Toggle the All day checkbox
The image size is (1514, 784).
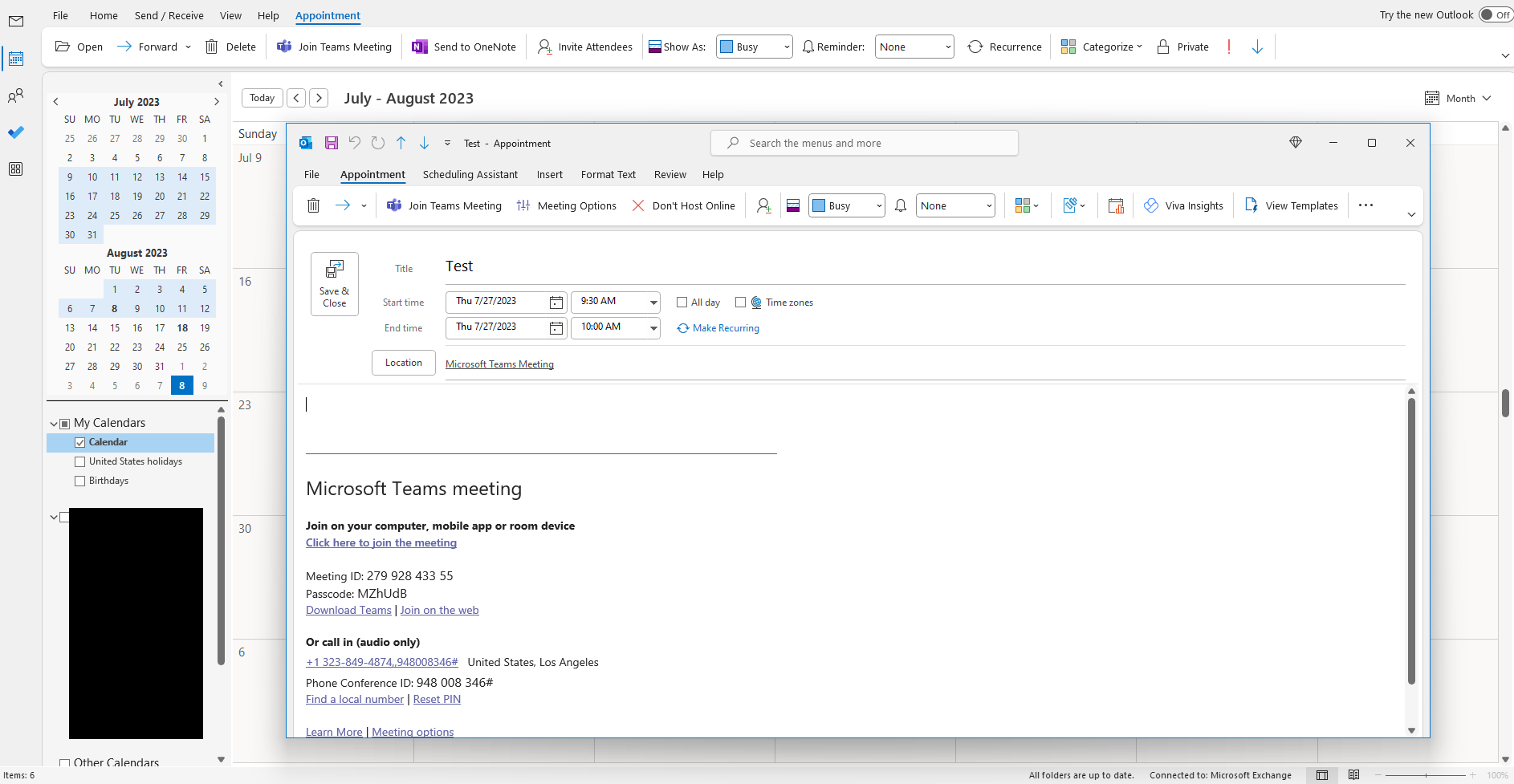coord(682,303)
